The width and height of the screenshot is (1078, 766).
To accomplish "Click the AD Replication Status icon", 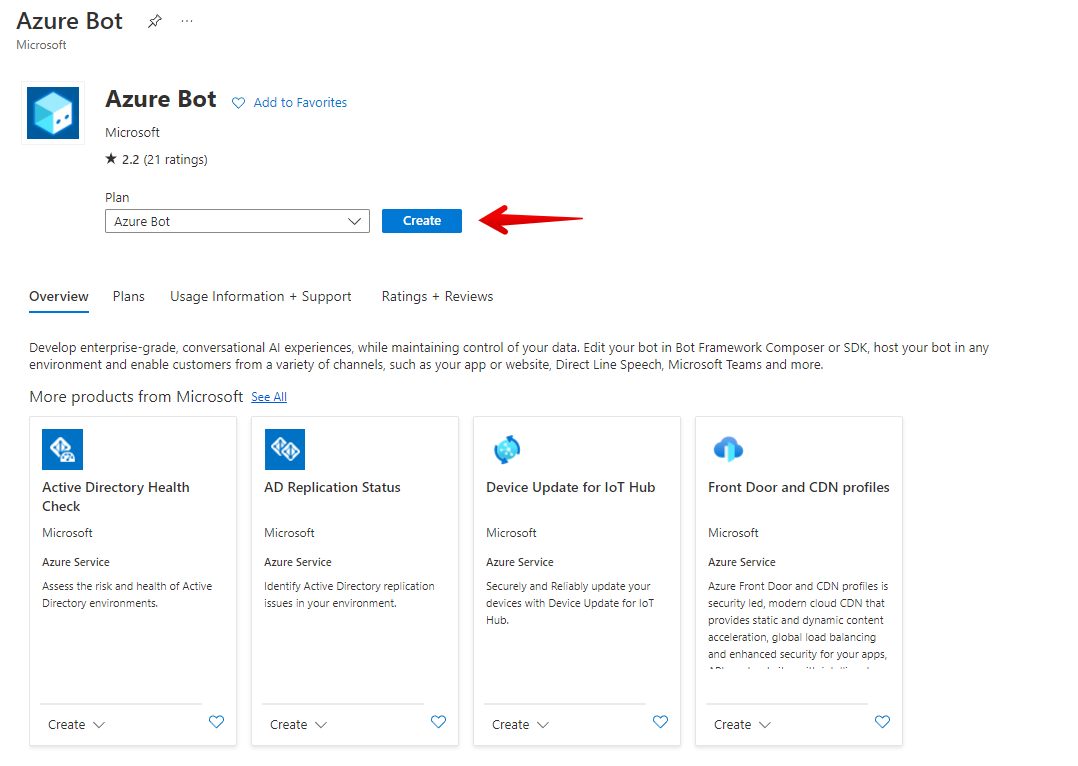I will (285, 449).
